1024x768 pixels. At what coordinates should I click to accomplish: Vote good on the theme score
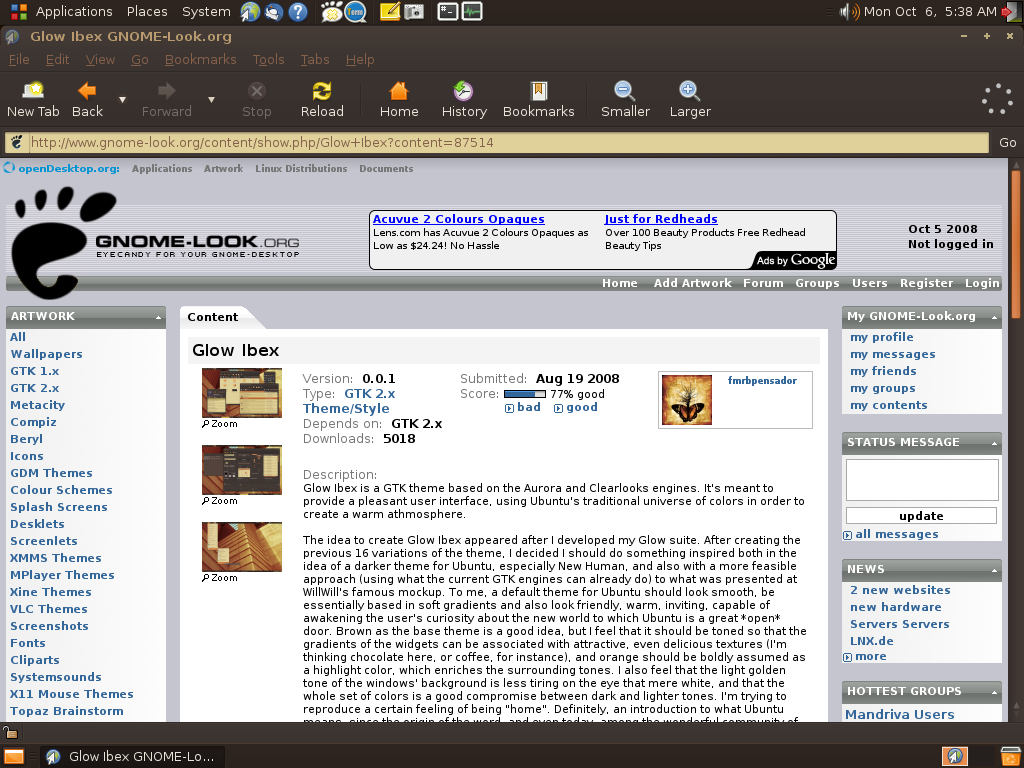click(x=576, y=408)
